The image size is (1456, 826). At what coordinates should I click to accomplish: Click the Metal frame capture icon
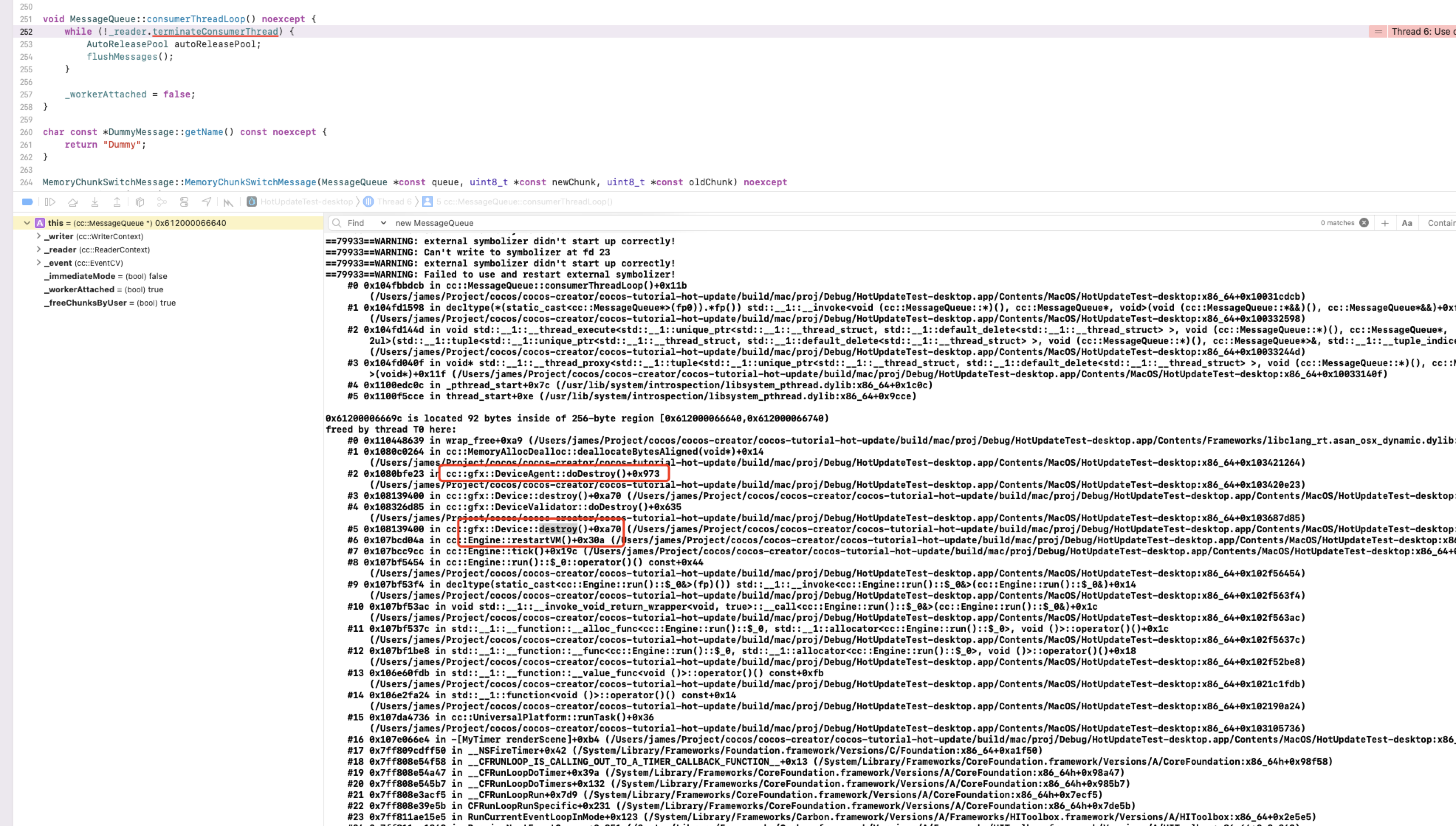[228, 202]
